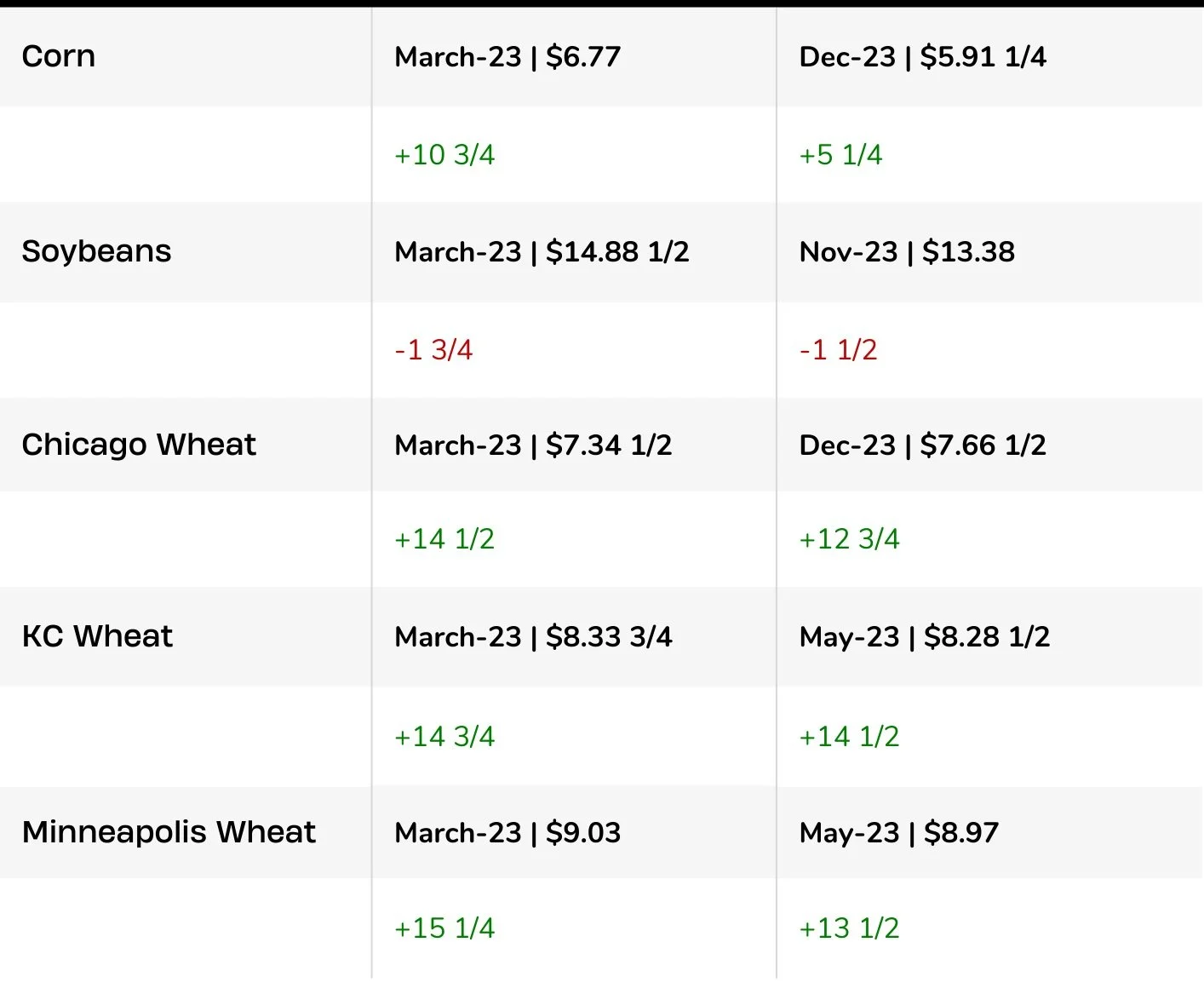Click KC Wheat May-23 $8.28 1/2

(924, 637)
